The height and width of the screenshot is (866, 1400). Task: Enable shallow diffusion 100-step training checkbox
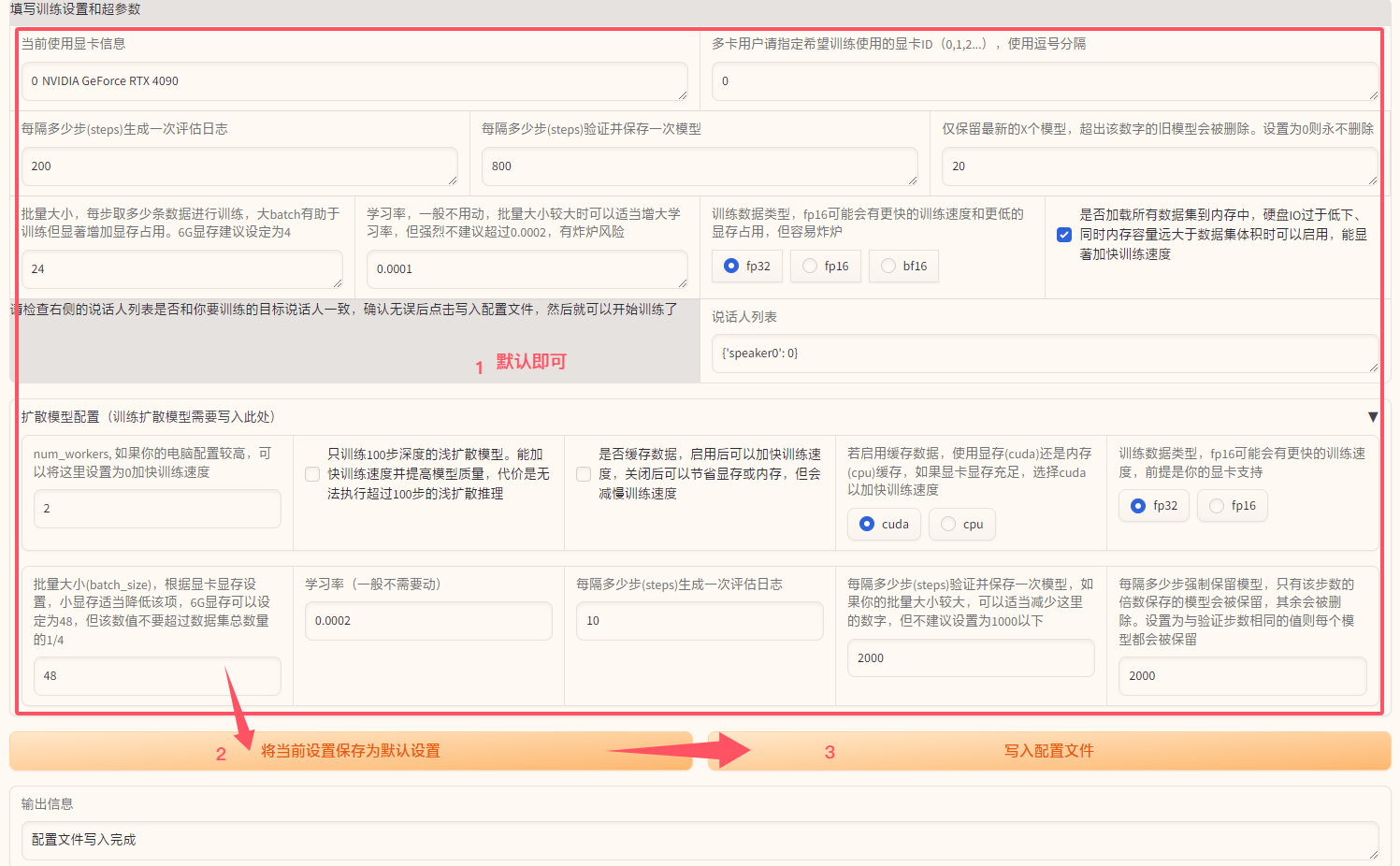click(312, 474)
